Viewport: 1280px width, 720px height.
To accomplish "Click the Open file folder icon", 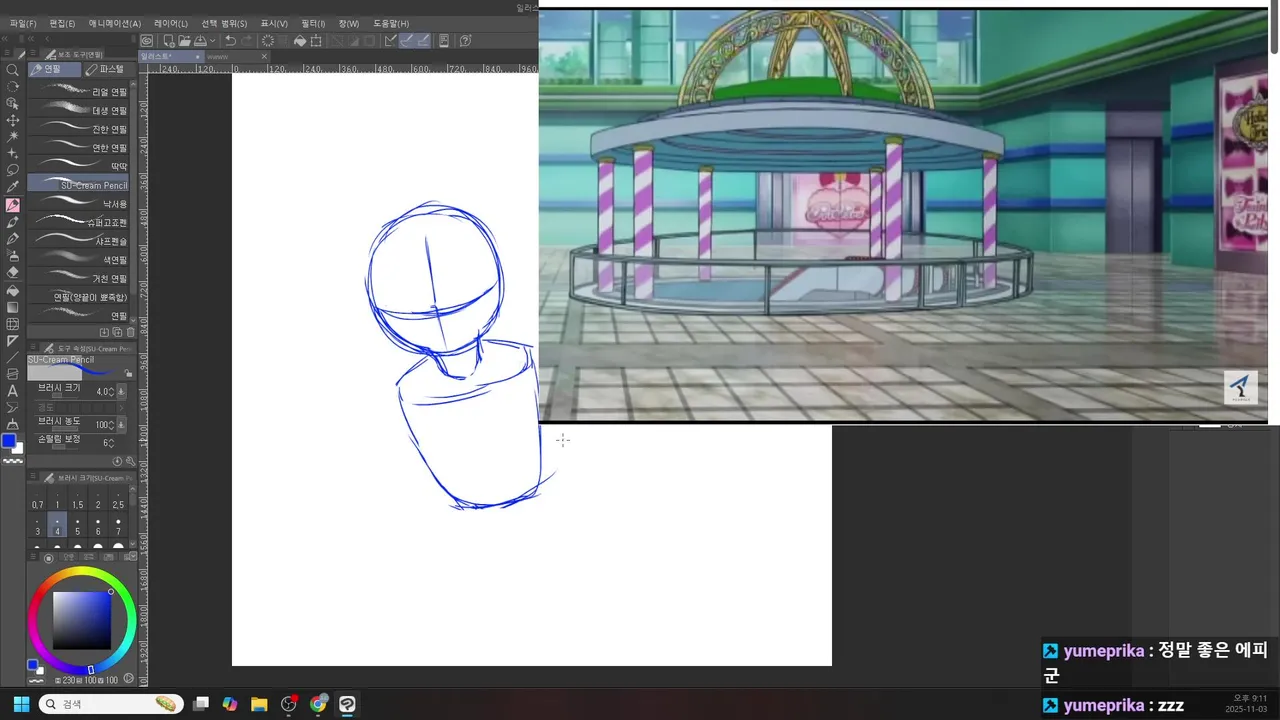I will coord(185,41).
